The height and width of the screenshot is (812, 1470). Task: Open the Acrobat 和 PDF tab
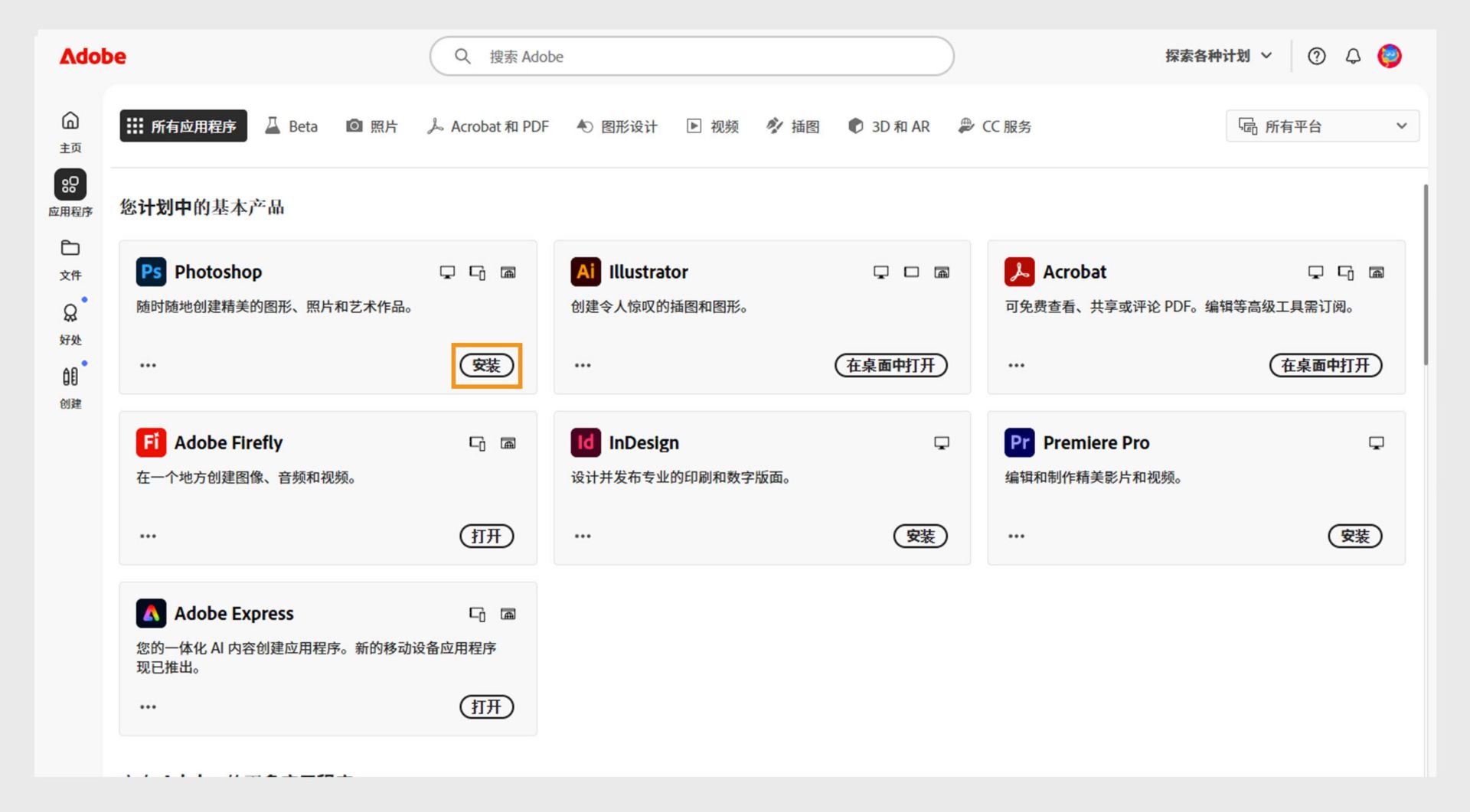pos(488,126)
